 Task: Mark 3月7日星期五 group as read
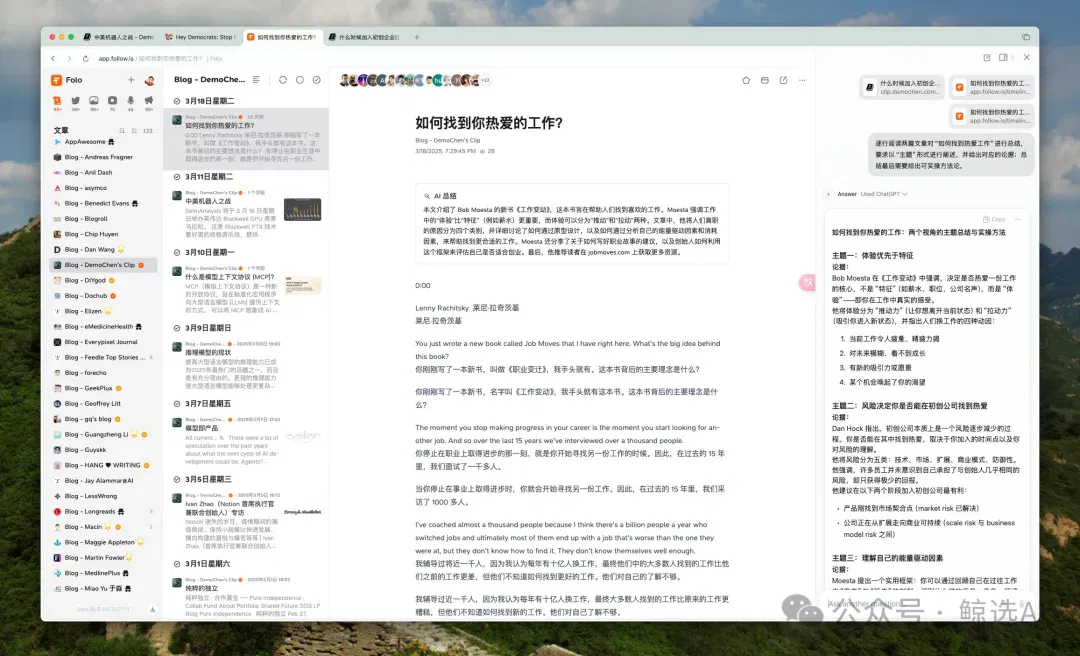tap(177, 404)
